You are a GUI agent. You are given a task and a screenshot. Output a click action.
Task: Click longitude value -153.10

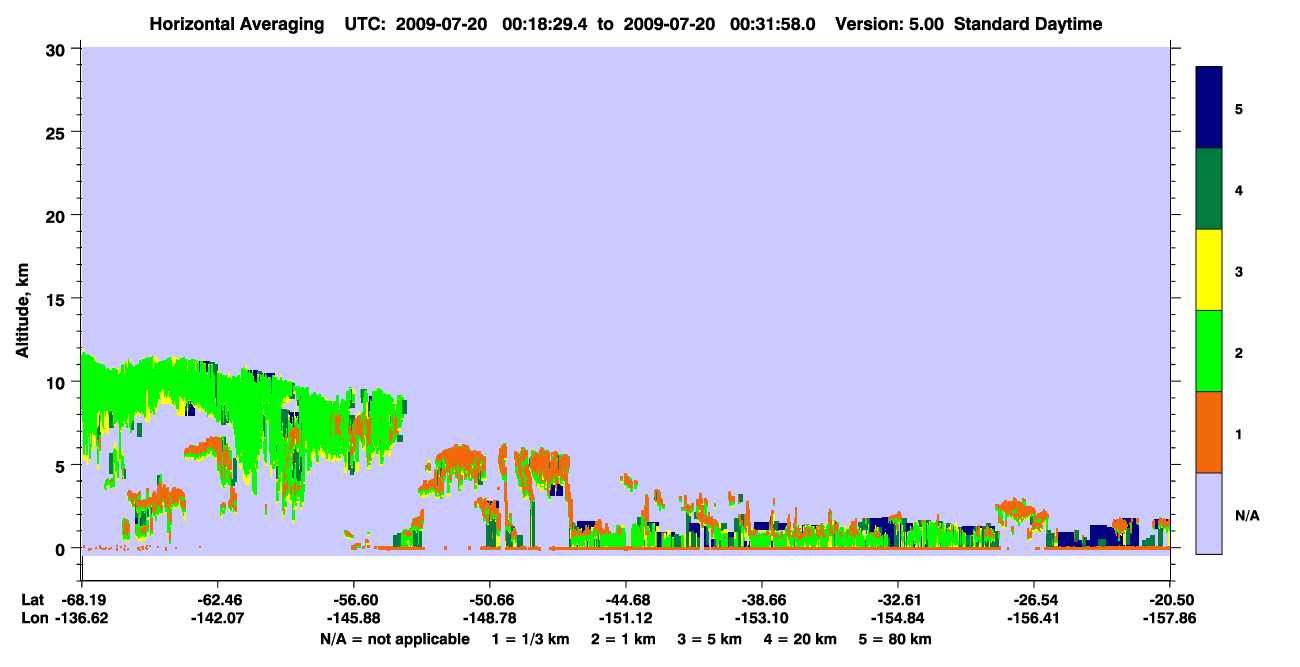click(762, 619)
